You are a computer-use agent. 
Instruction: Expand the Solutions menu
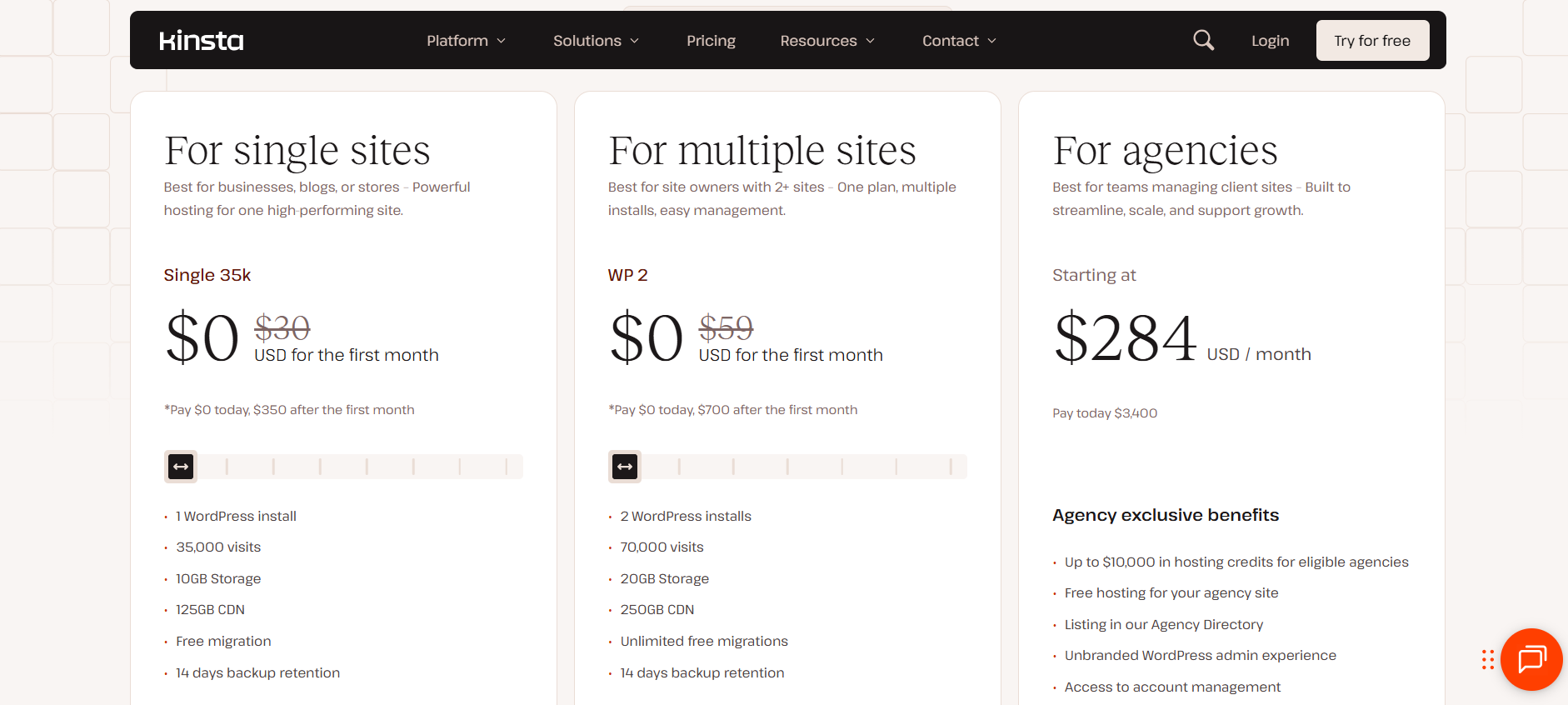coord(597,41)
